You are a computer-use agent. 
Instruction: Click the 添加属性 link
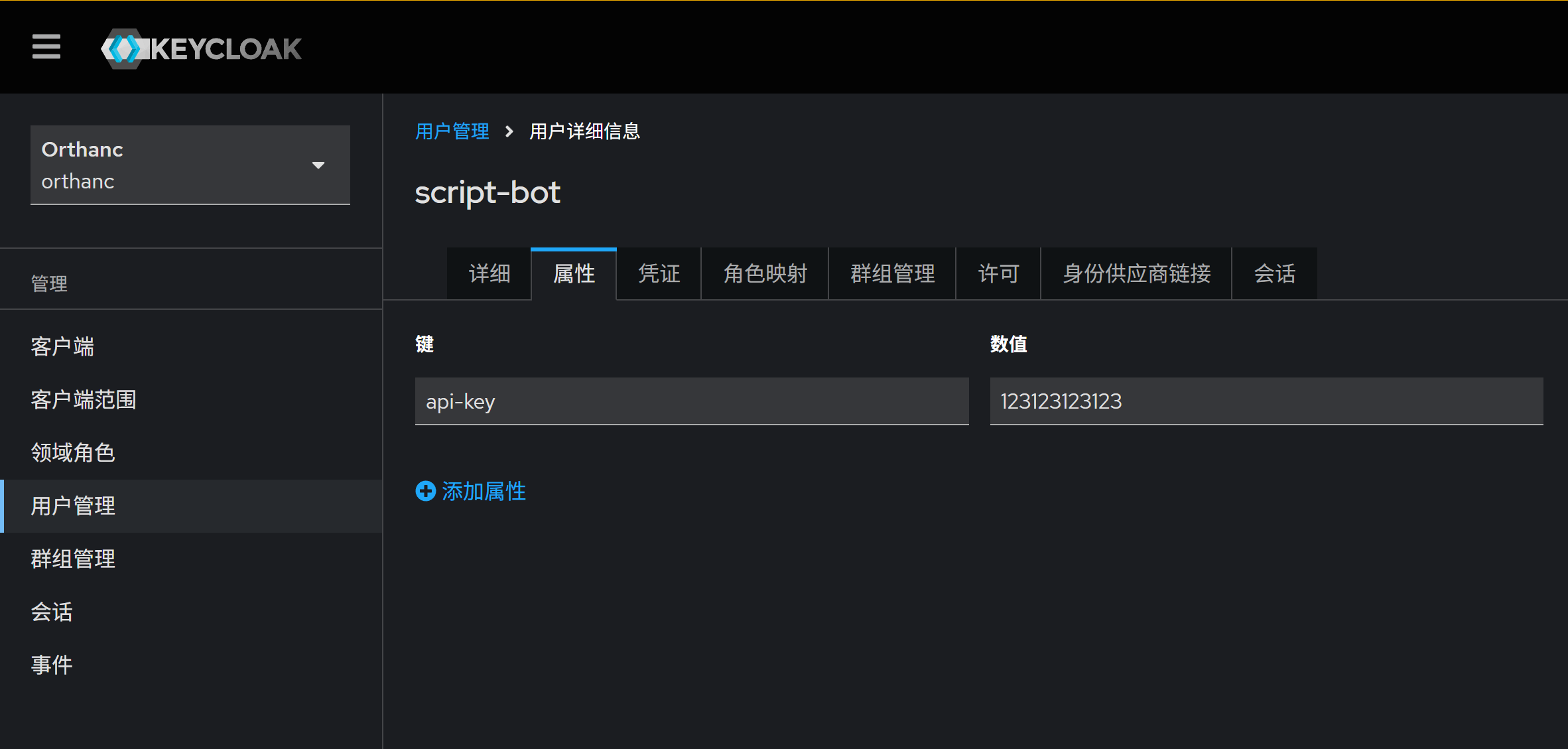coord(484,491)
